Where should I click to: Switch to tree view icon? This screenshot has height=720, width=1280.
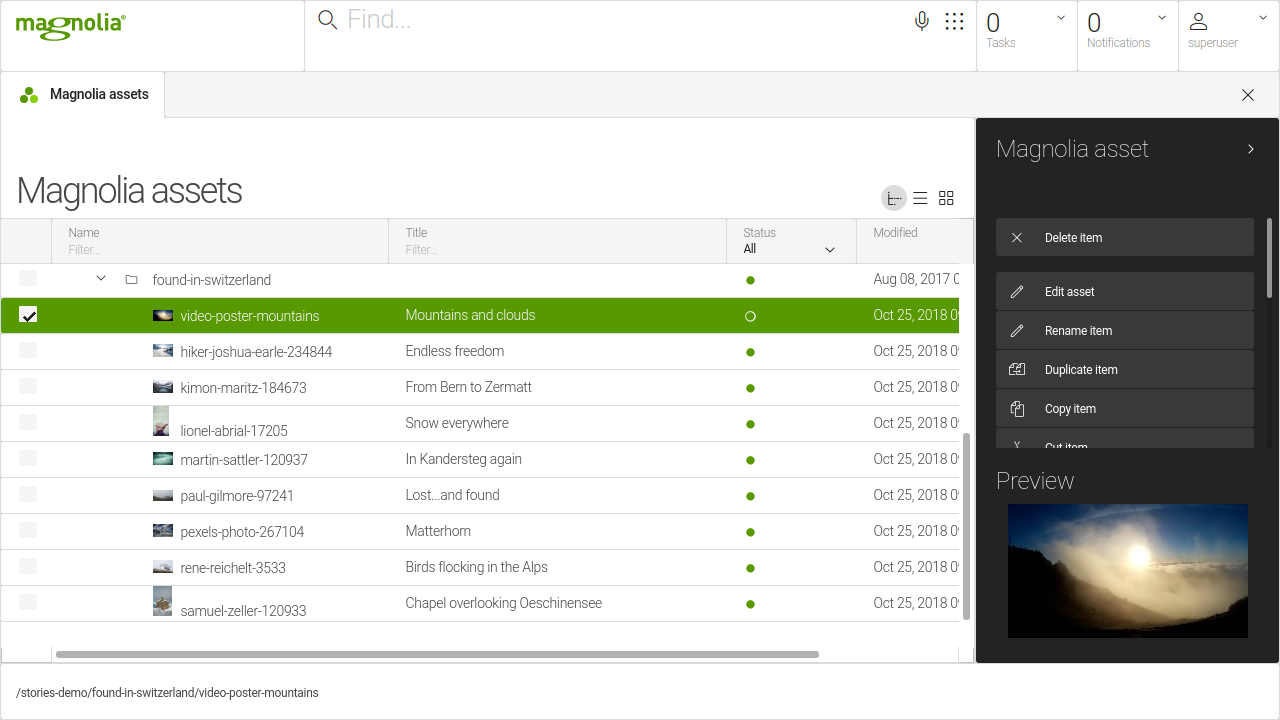894,198
